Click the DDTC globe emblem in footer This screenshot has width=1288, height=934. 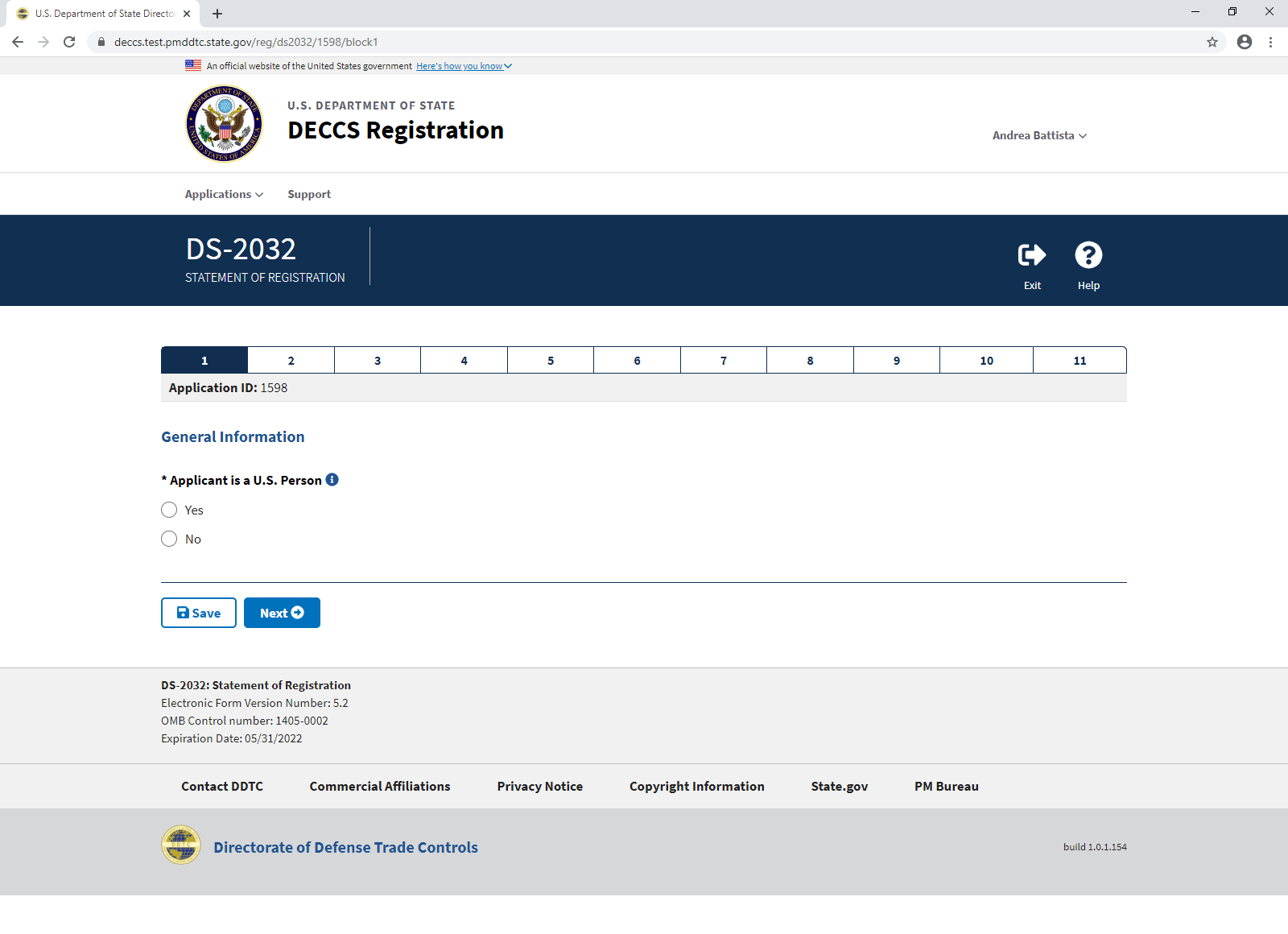coord(181,845)
